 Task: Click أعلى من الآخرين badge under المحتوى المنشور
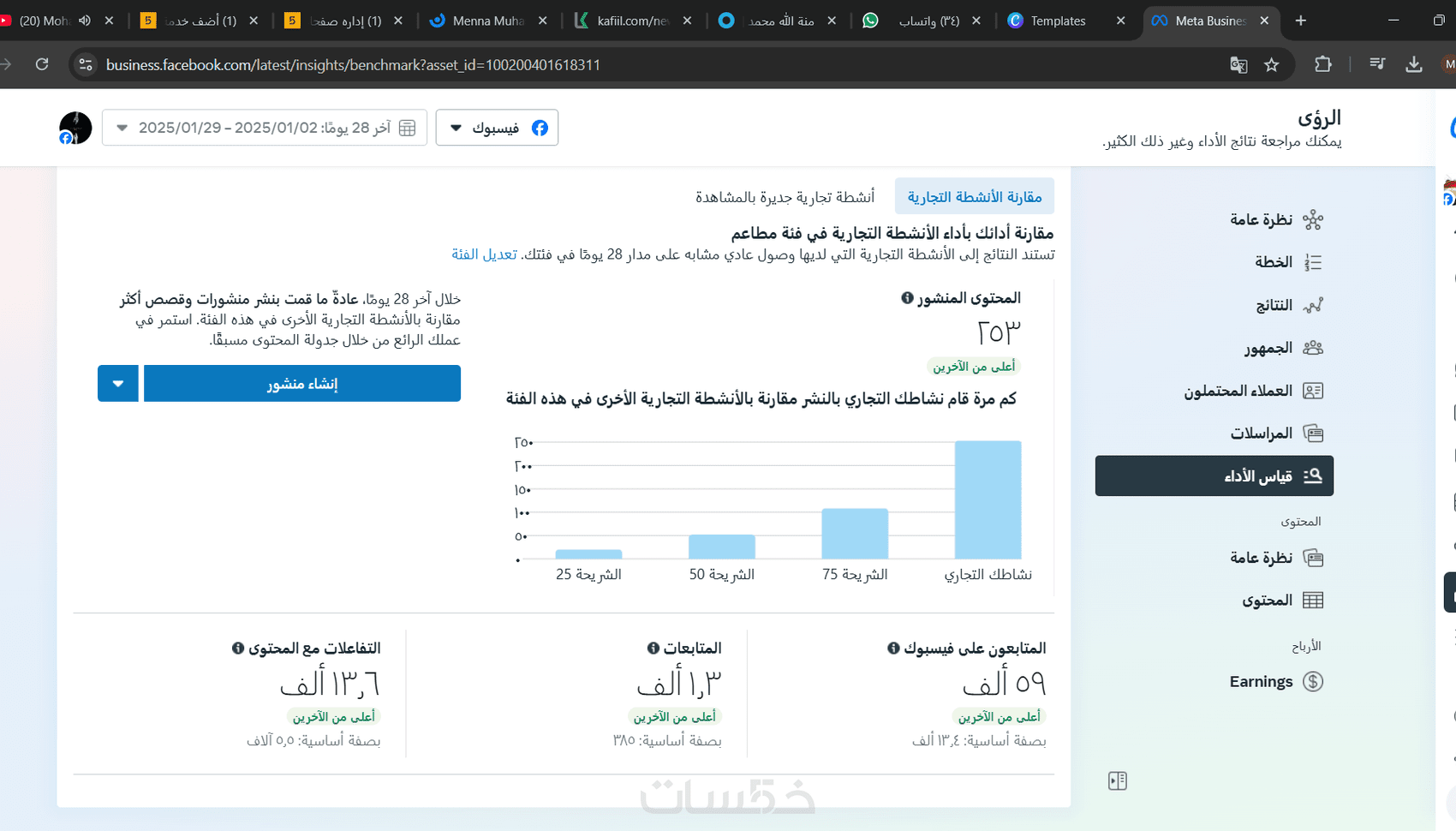pos(974,367)
